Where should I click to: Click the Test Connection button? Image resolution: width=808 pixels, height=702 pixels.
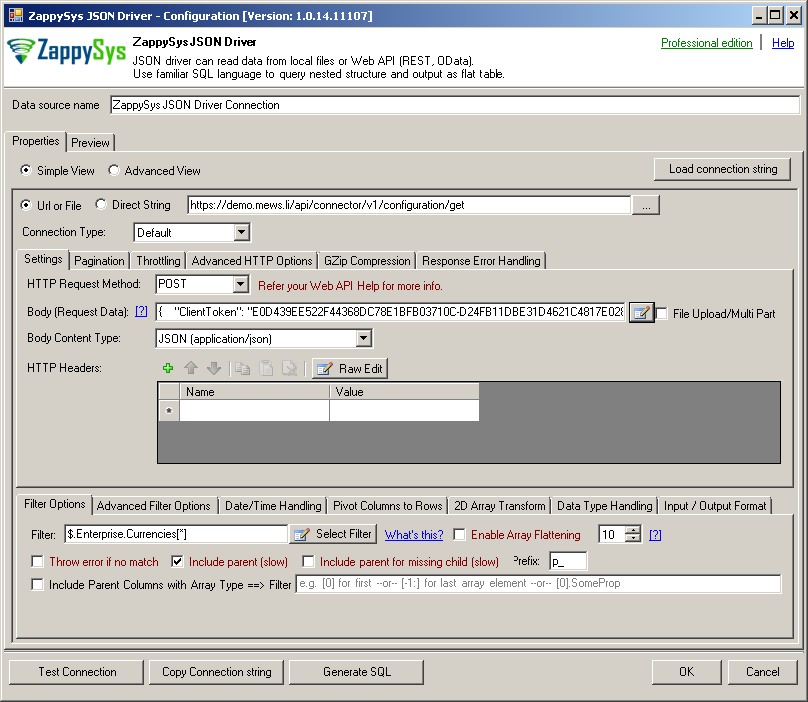75,671
